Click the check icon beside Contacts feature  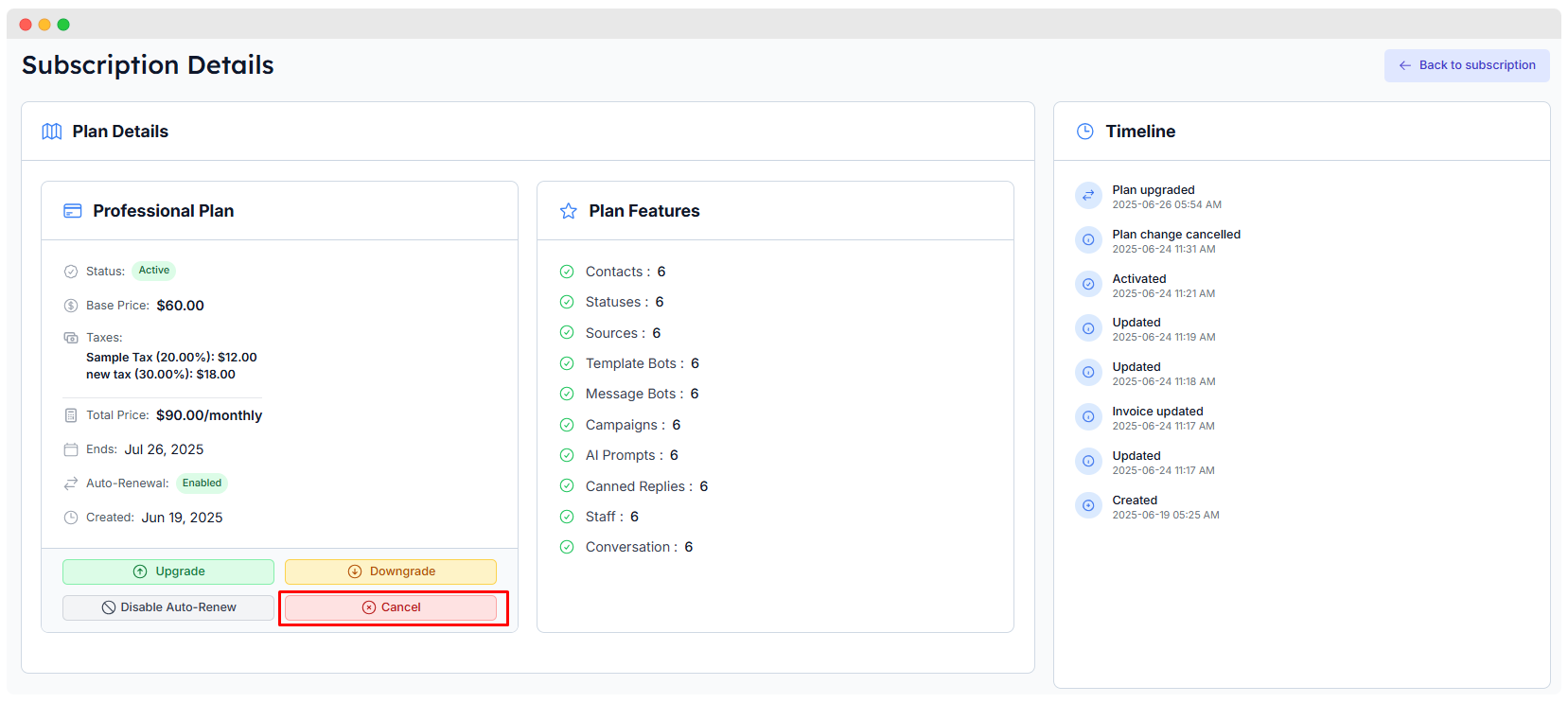[x=567, y=272]
